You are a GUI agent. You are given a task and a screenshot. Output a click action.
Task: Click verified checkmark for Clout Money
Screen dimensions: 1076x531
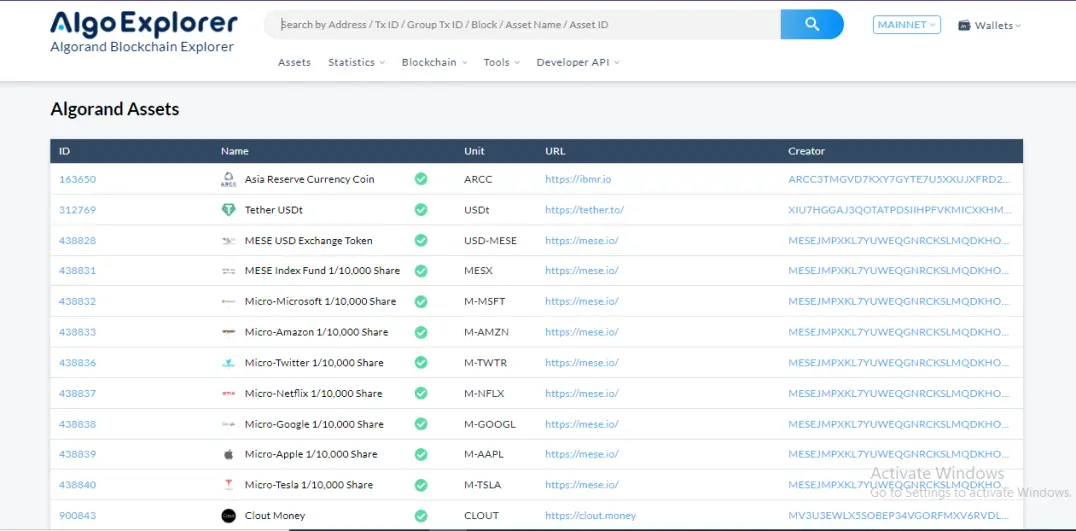click(421, 516)
